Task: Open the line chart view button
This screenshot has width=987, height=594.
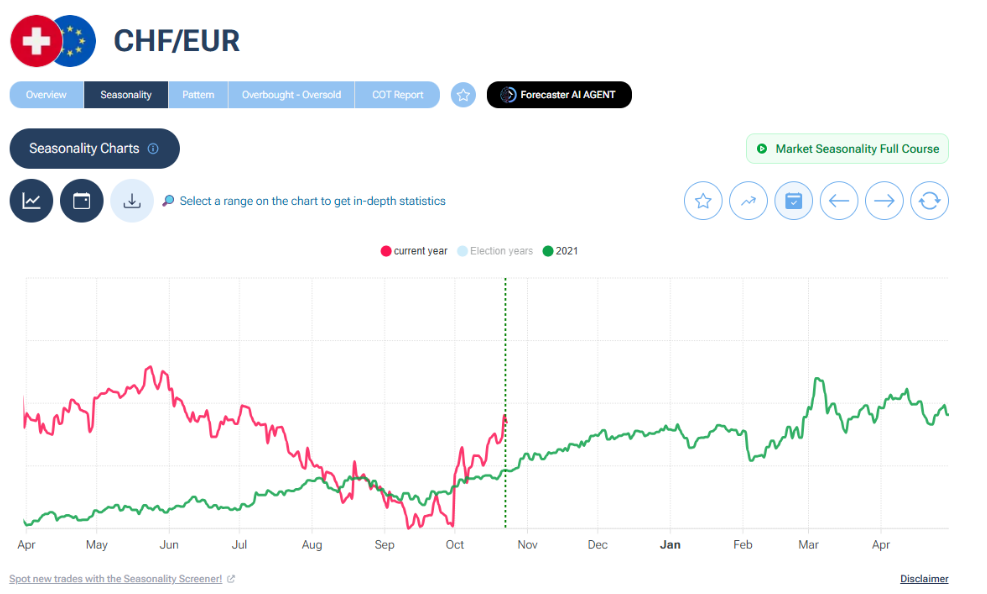Action: tap(31, 201)
